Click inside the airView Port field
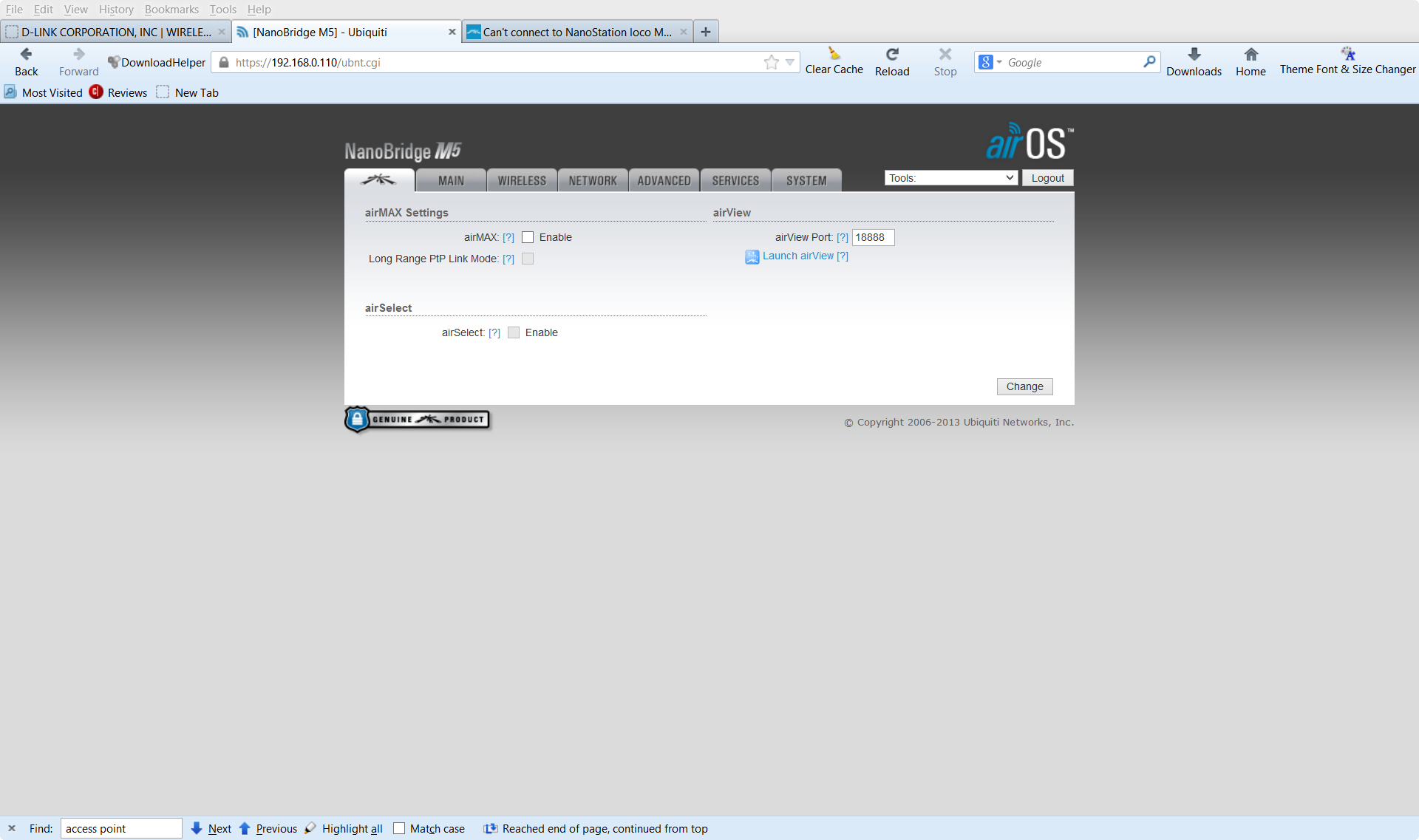 (873, 237)
